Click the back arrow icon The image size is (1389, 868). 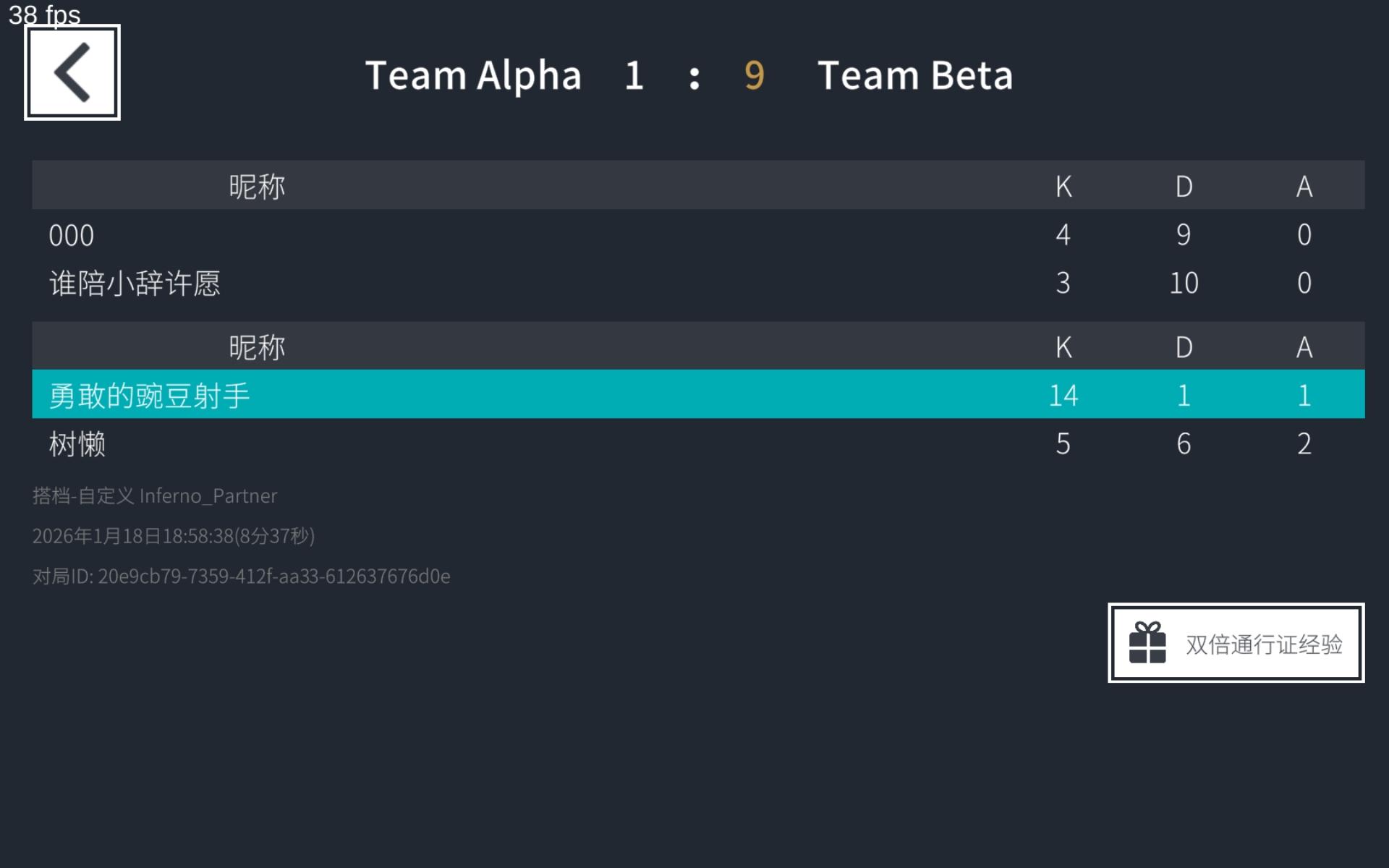point(72,72)
